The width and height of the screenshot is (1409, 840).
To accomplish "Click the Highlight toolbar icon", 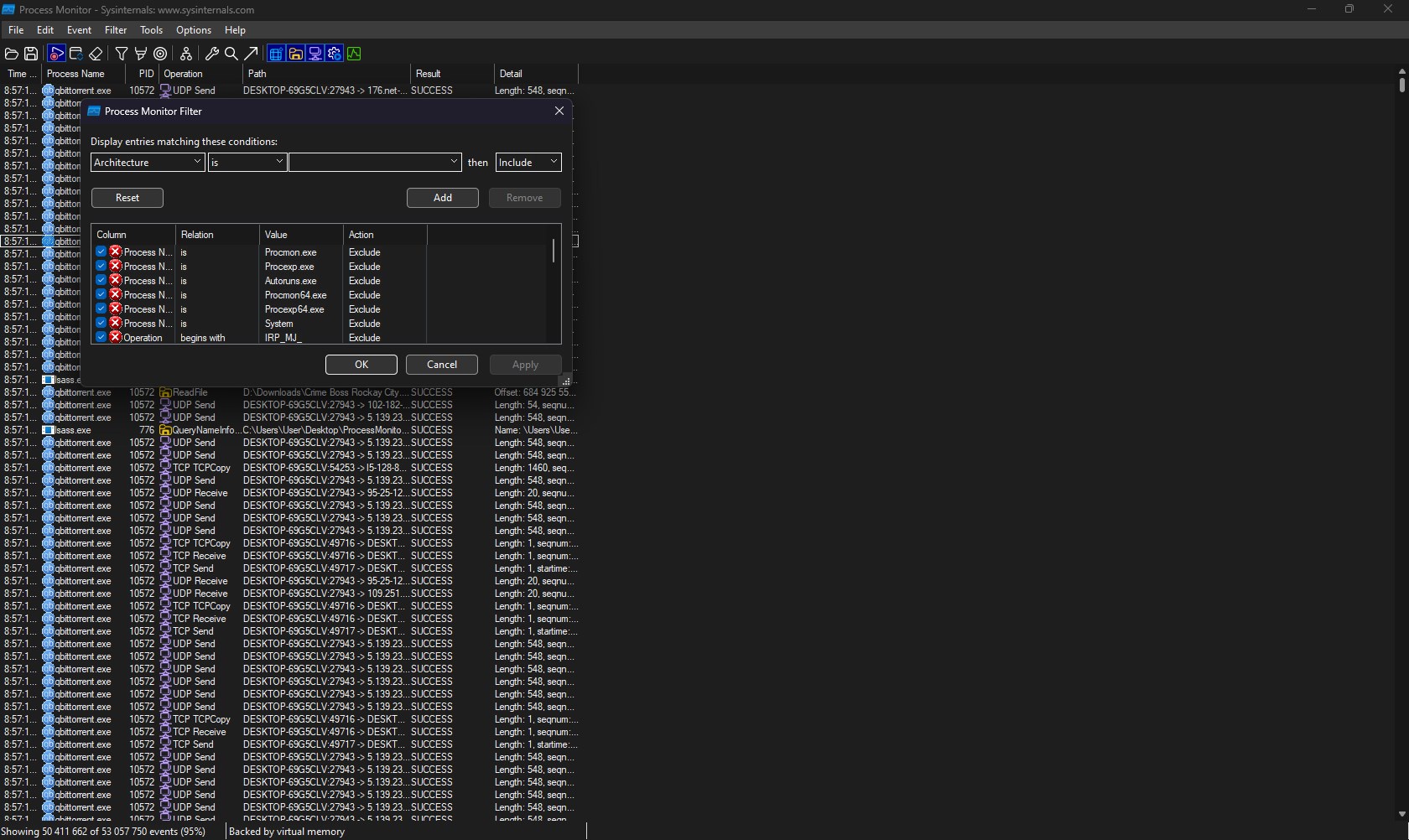I will coord(141,54).
